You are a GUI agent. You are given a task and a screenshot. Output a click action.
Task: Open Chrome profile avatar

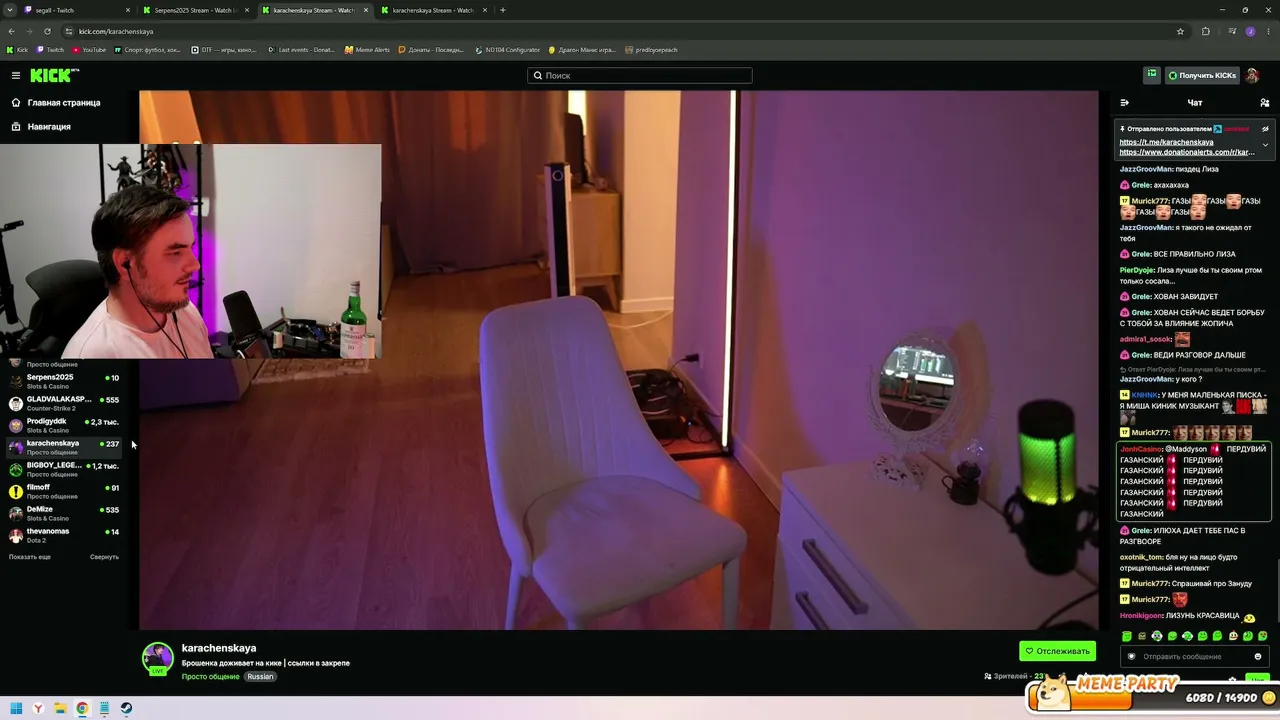[1250, 31]
